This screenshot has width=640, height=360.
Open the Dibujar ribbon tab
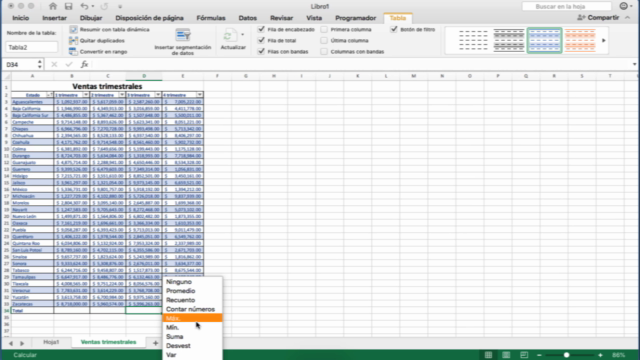91,18
